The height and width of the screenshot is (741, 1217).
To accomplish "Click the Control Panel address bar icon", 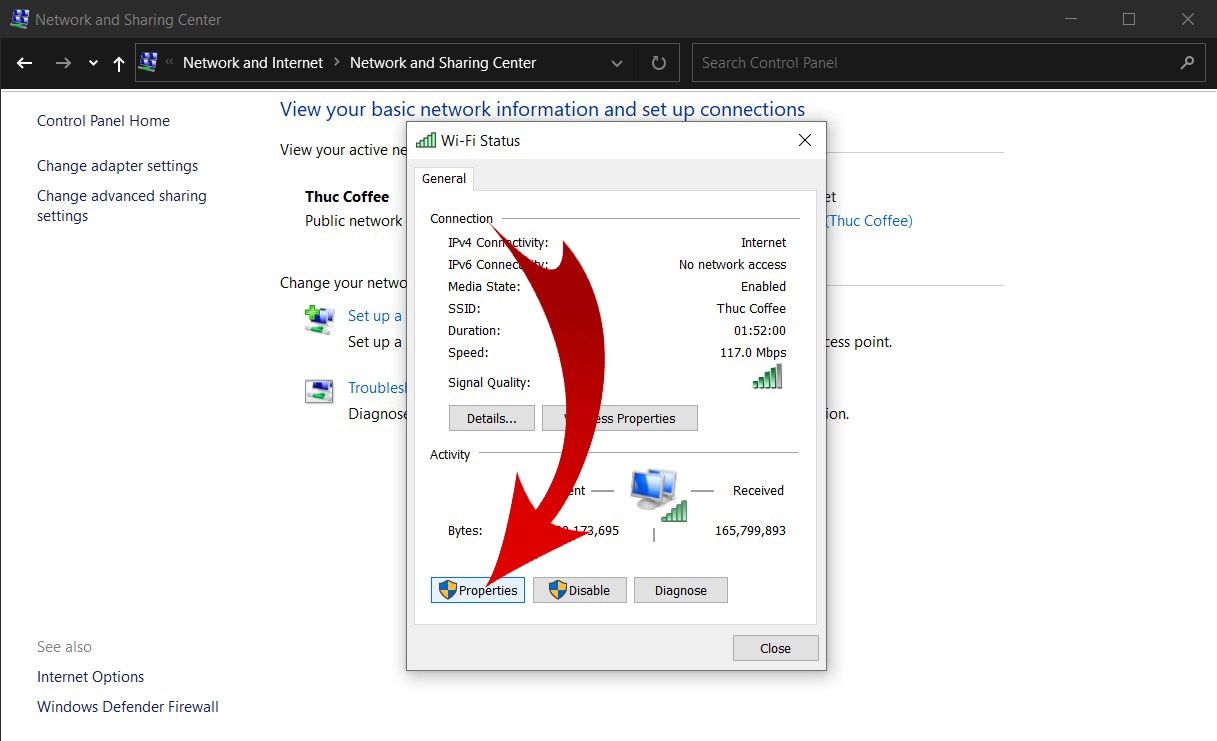I will point(149,62).
